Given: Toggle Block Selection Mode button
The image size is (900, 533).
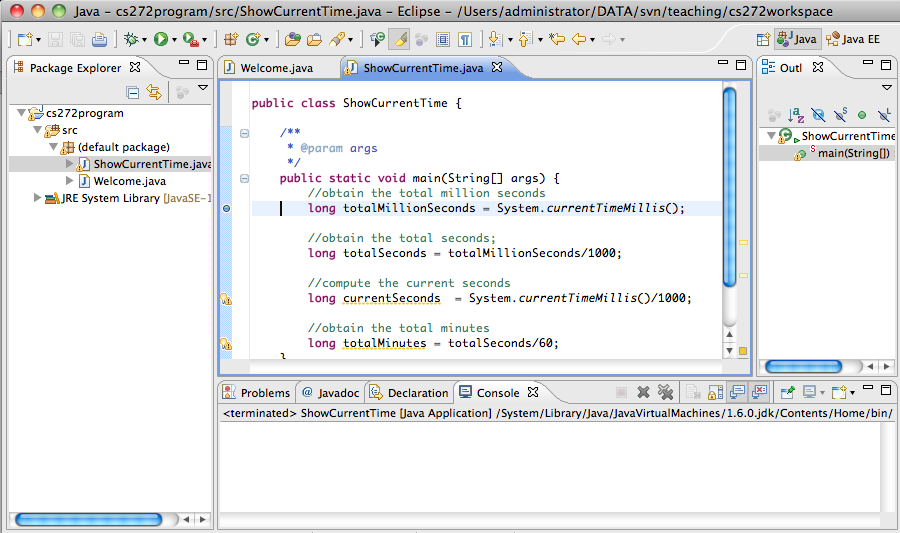Looking at the screenshot, I should 443,40.
